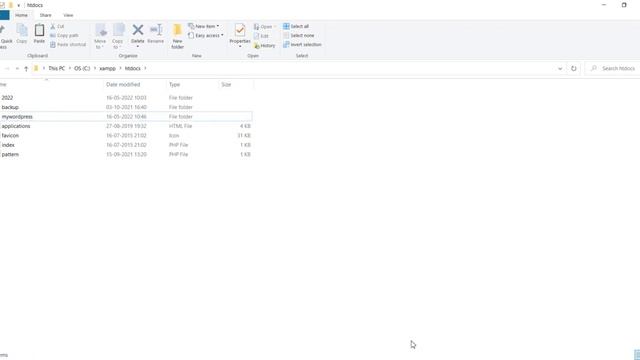Sort by Size column header
Viewport: 640px width, 360px height.
226,84
